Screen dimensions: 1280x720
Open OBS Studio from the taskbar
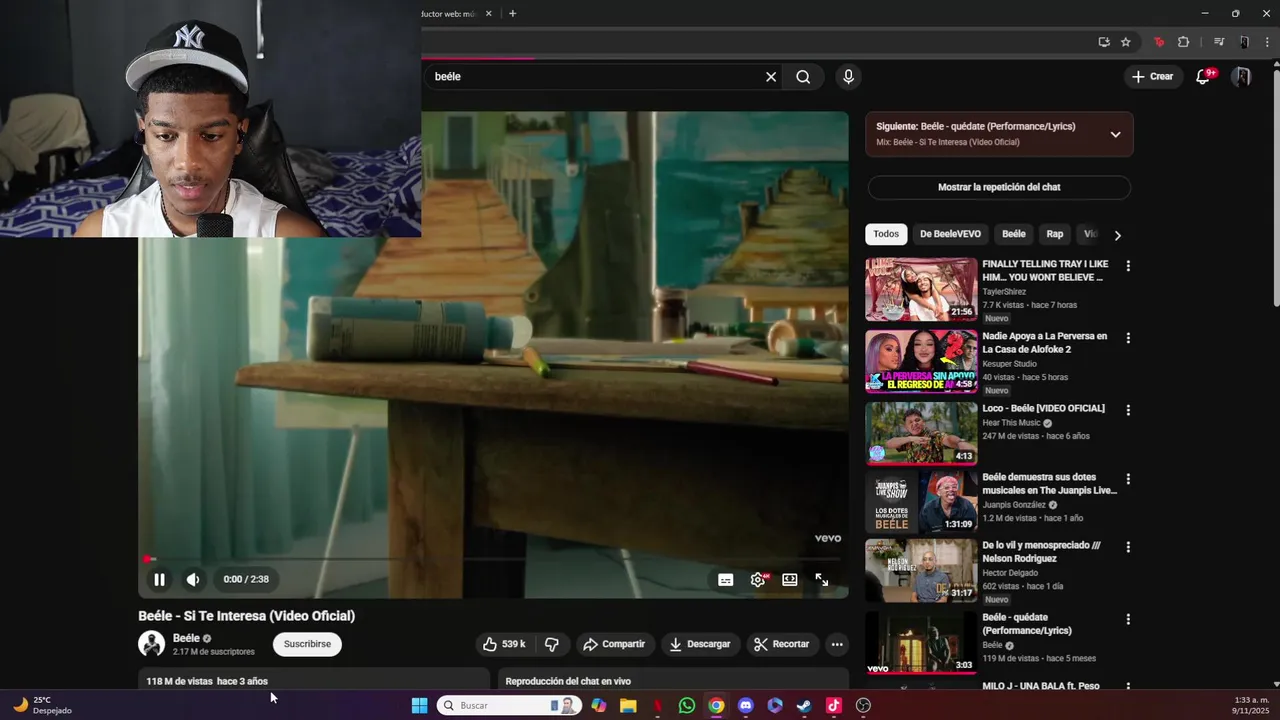pyautogui.click(x=864, y=706)
